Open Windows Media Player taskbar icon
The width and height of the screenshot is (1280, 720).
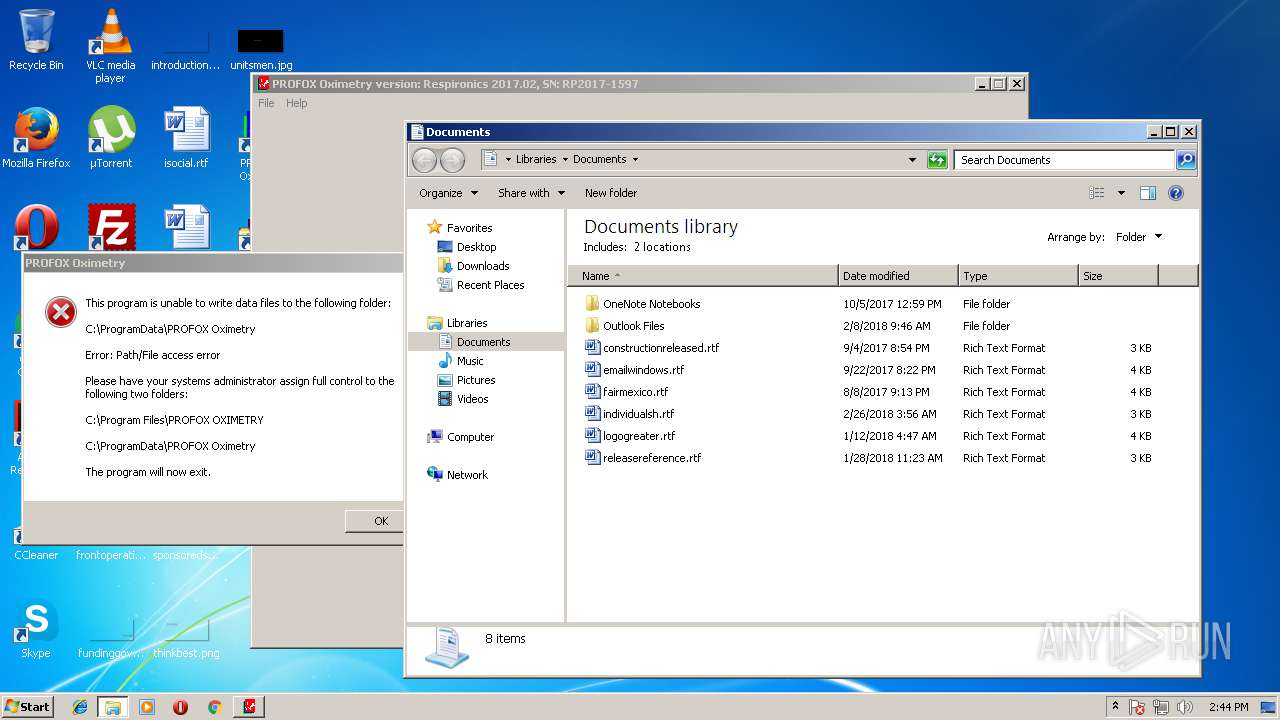[147, 707]
